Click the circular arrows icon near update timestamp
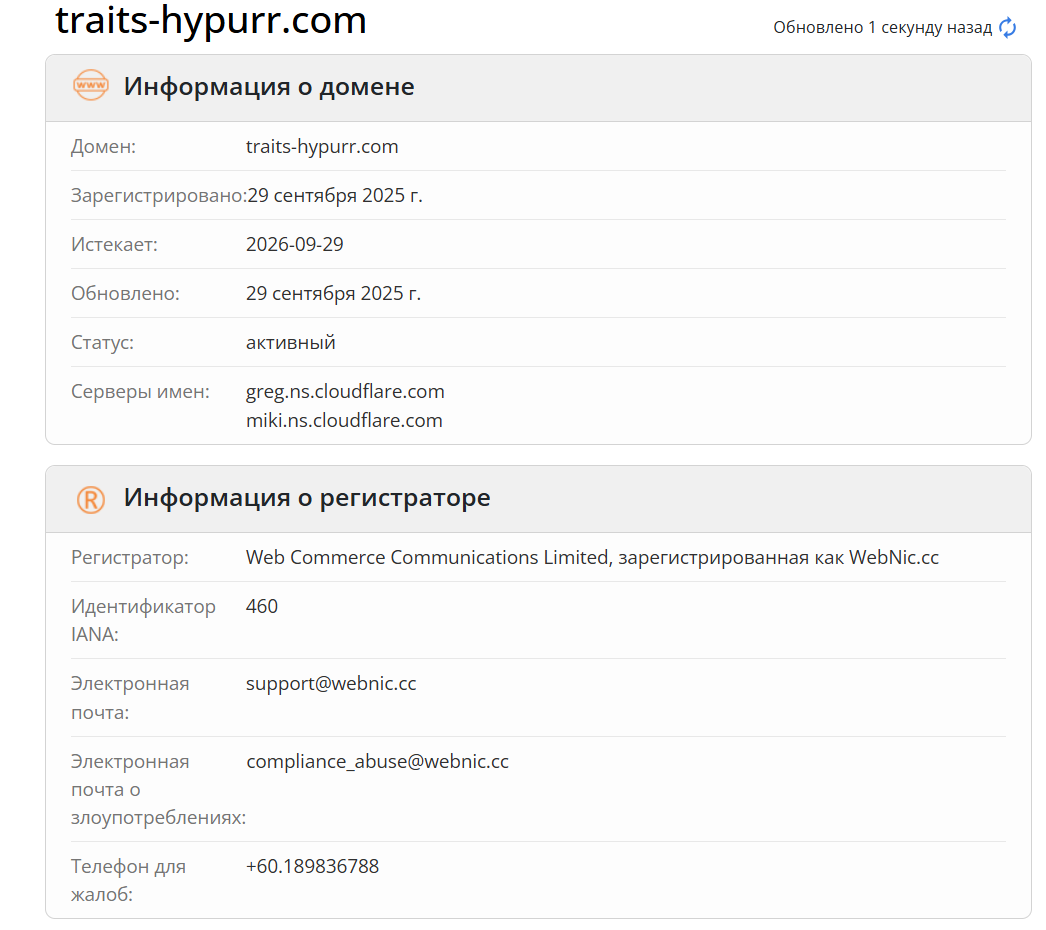 [x=1007, y=28]
